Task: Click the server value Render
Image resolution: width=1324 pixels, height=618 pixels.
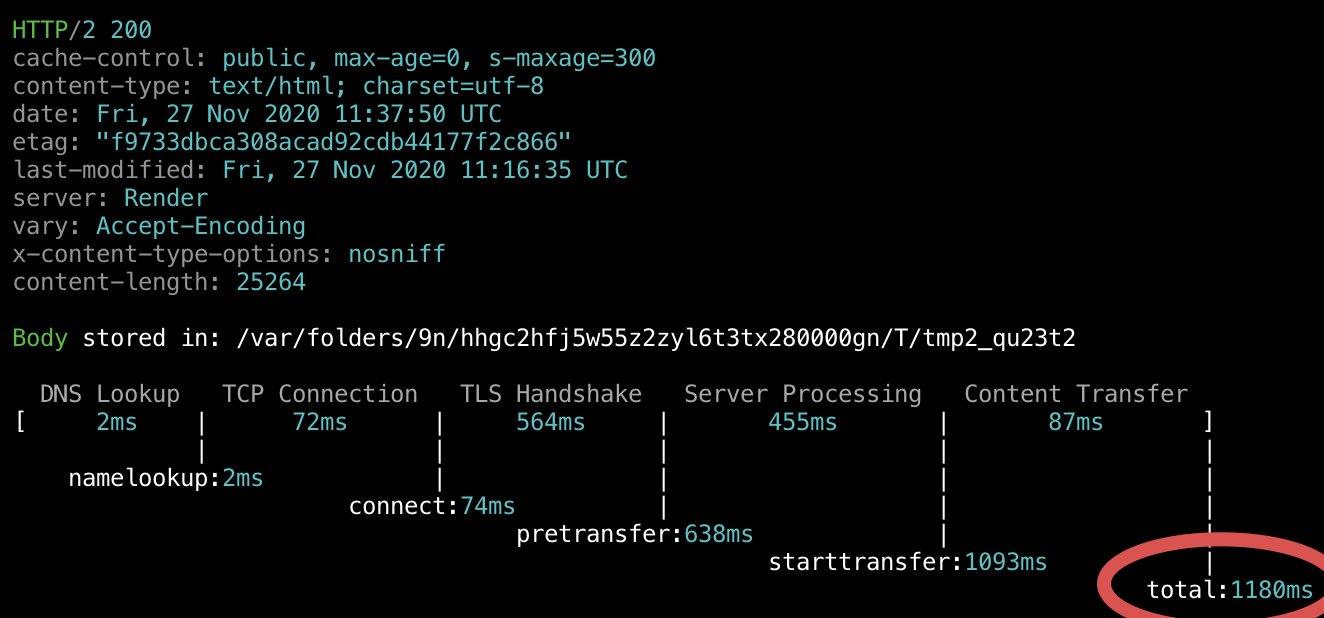Action: pos(166,198)
